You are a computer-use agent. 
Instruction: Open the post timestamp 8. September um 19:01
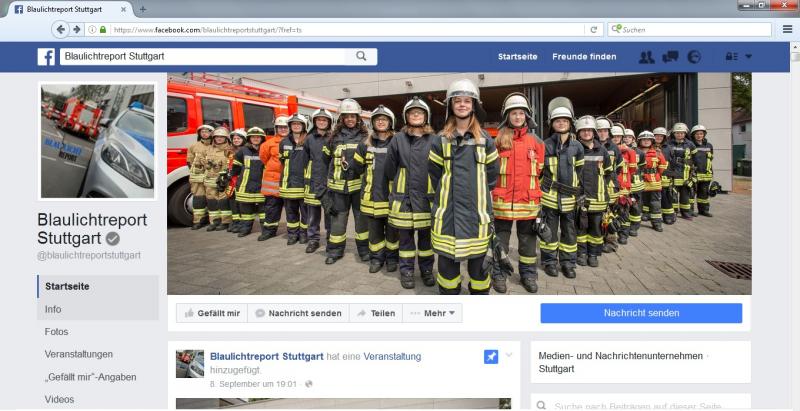coord(253,384)
